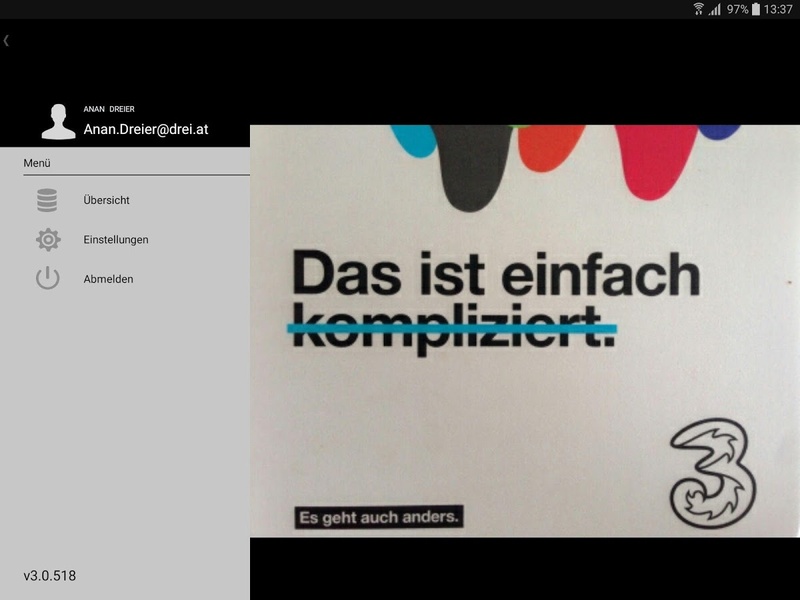
Task: Tap the 97% battery percentage text
Action: [737, 9]
